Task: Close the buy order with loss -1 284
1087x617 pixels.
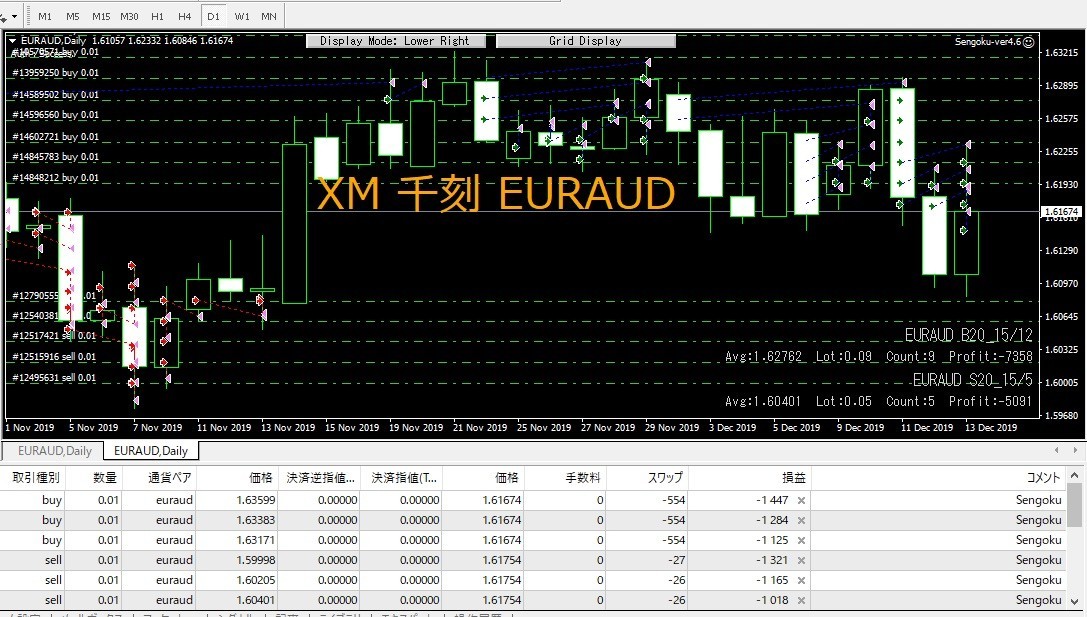Action: pyautogui.click(x=801, y=520)
